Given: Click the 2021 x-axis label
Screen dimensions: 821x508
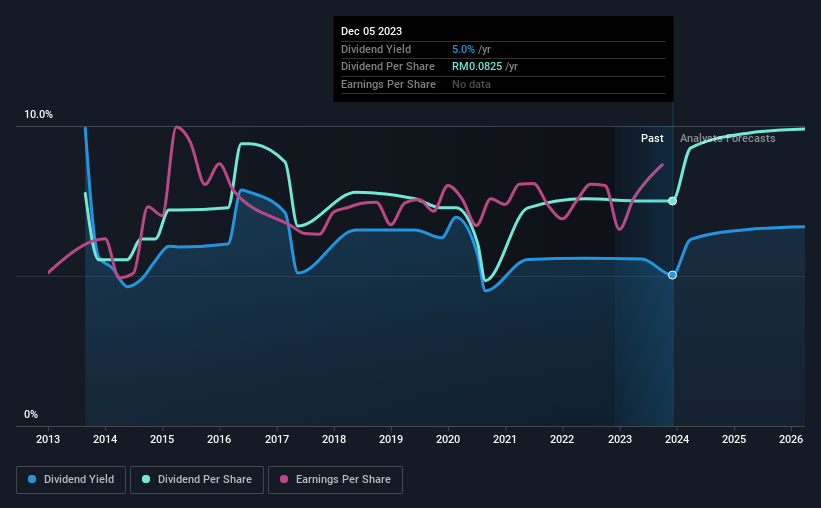Looking at the screenshot, I should coord(505,439).
